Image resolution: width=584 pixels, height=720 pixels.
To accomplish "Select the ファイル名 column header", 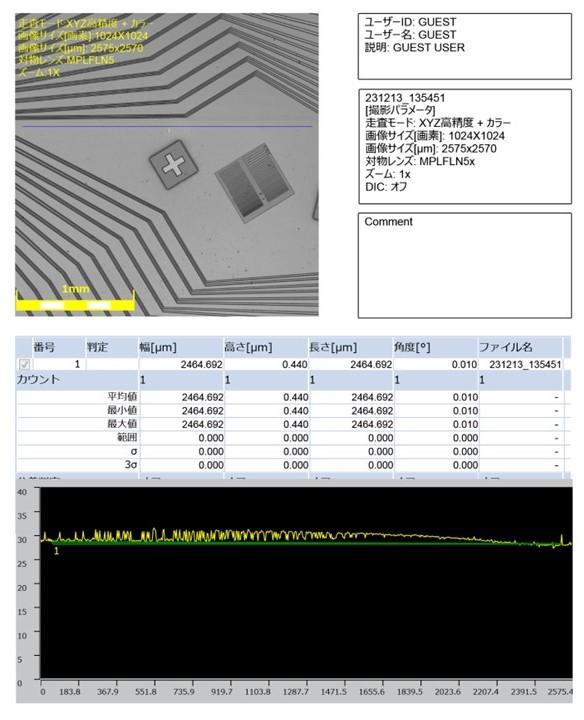I will pos(505,347).
